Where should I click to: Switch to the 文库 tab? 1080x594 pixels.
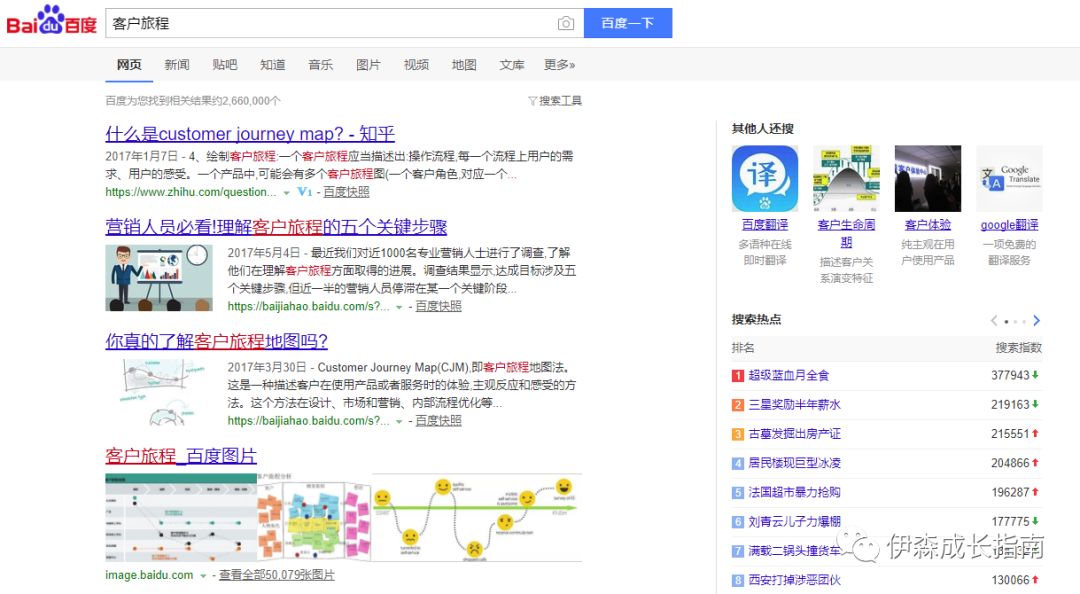tap(512, 65)
